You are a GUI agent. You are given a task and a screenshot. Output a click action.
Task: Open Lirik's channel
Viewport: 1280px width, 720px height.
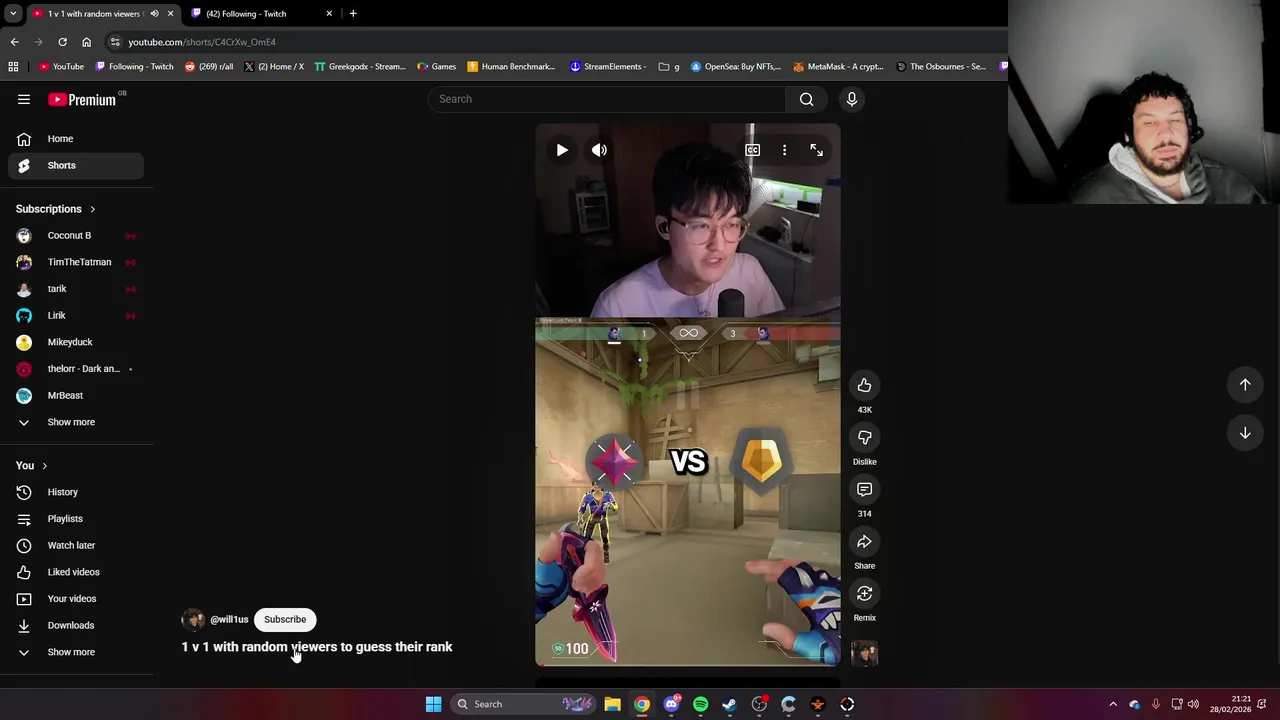pos(76,315)
